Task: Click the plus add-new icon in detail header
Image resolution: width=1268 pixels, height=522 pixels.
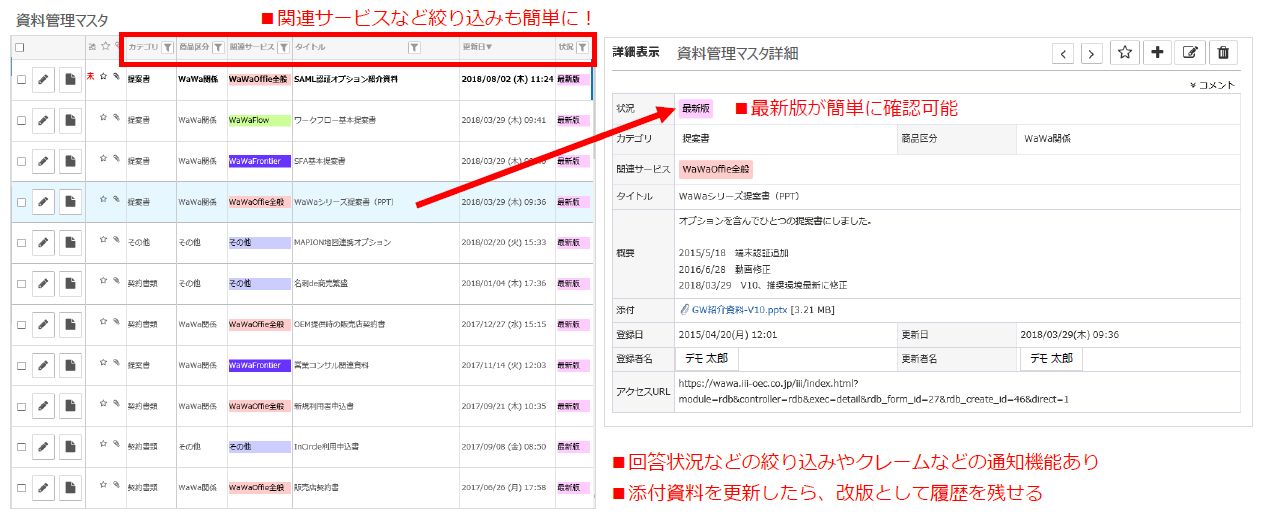Action: pos(1157,54)
